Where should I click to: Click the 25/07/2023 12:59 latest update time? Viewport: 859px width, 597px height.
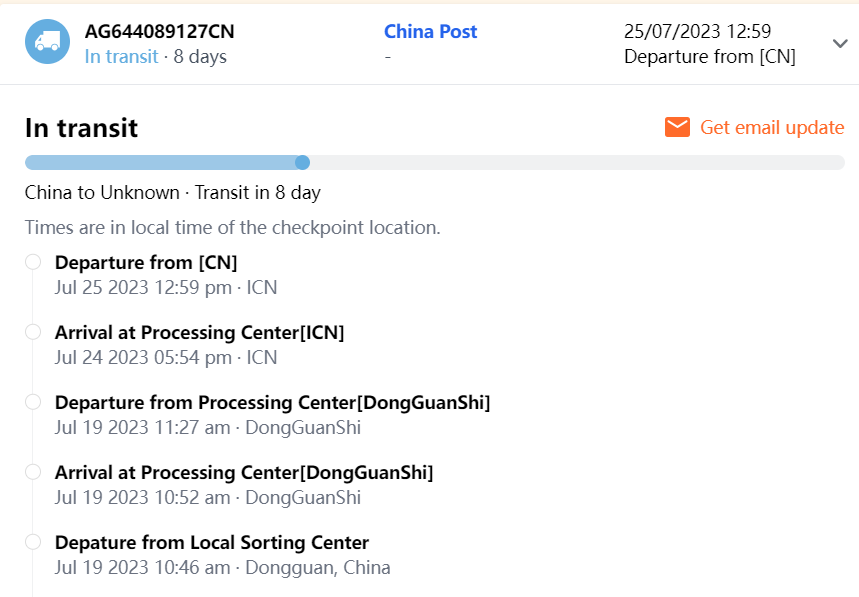pyautogui.click(x=697, y=31)
